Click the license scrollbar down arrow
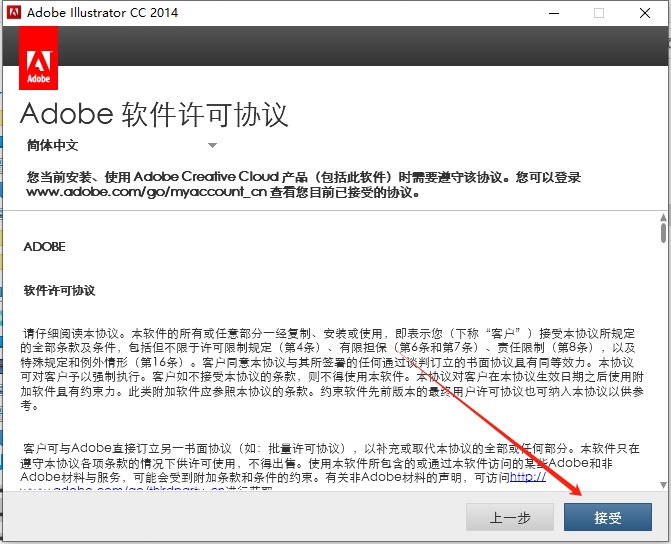The image size is (671, 544). click(x=662, y=485)
